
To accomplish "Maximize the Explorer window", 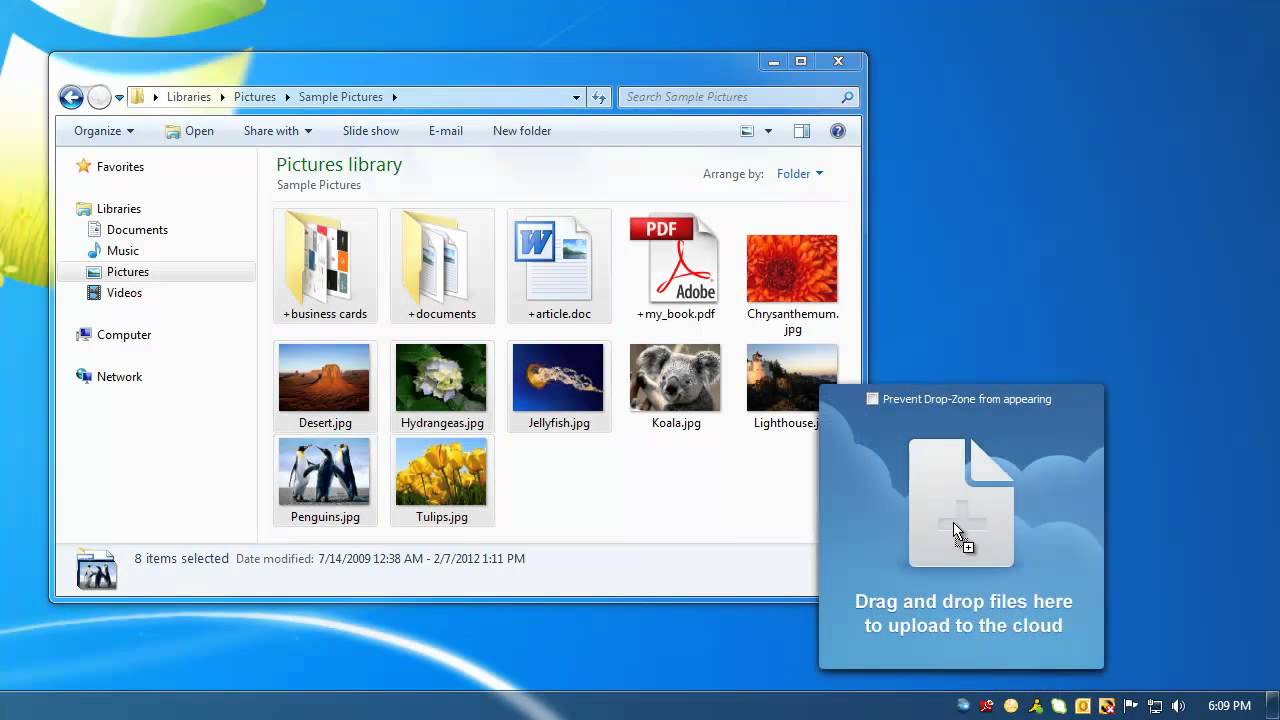I will coord(801,62).
